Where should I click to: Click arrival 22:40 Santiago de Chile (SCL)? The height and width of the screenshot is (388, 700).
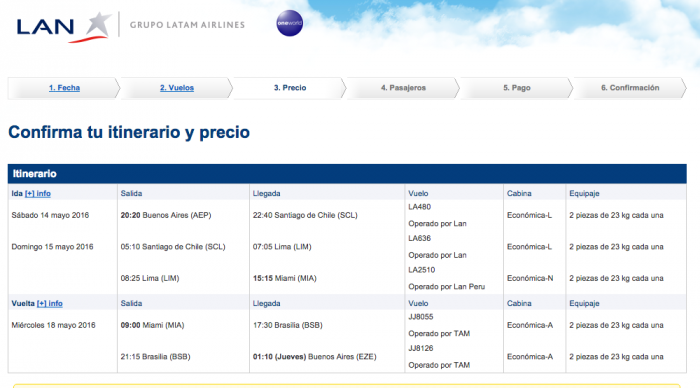[x=305, y=215]
